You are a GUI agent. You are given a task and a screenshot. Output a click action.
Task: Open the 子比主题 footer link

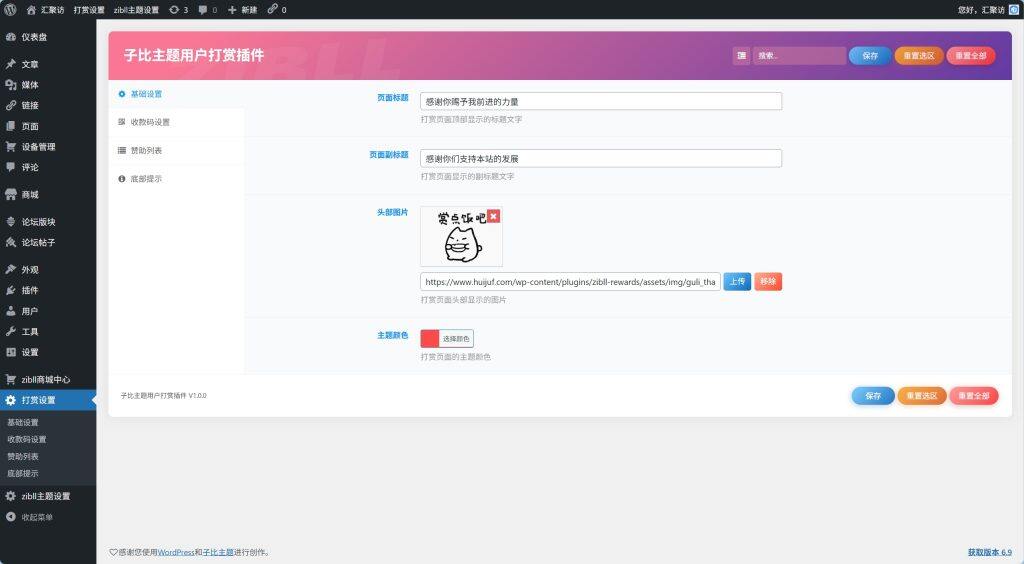point(218,552)
